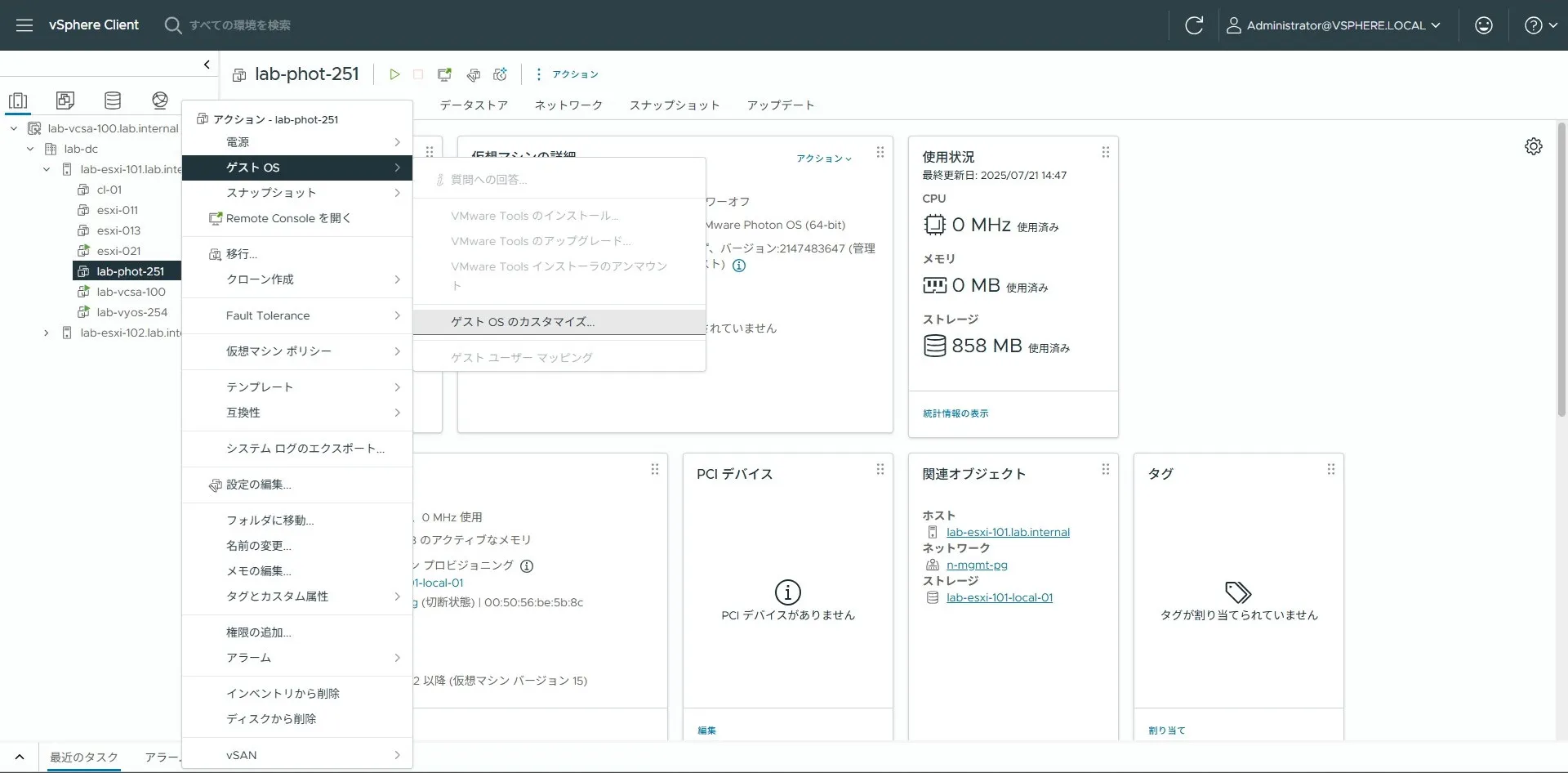The image size is (1568, 773).
Task: Expand the 電源 submenu
Action: 297,142
